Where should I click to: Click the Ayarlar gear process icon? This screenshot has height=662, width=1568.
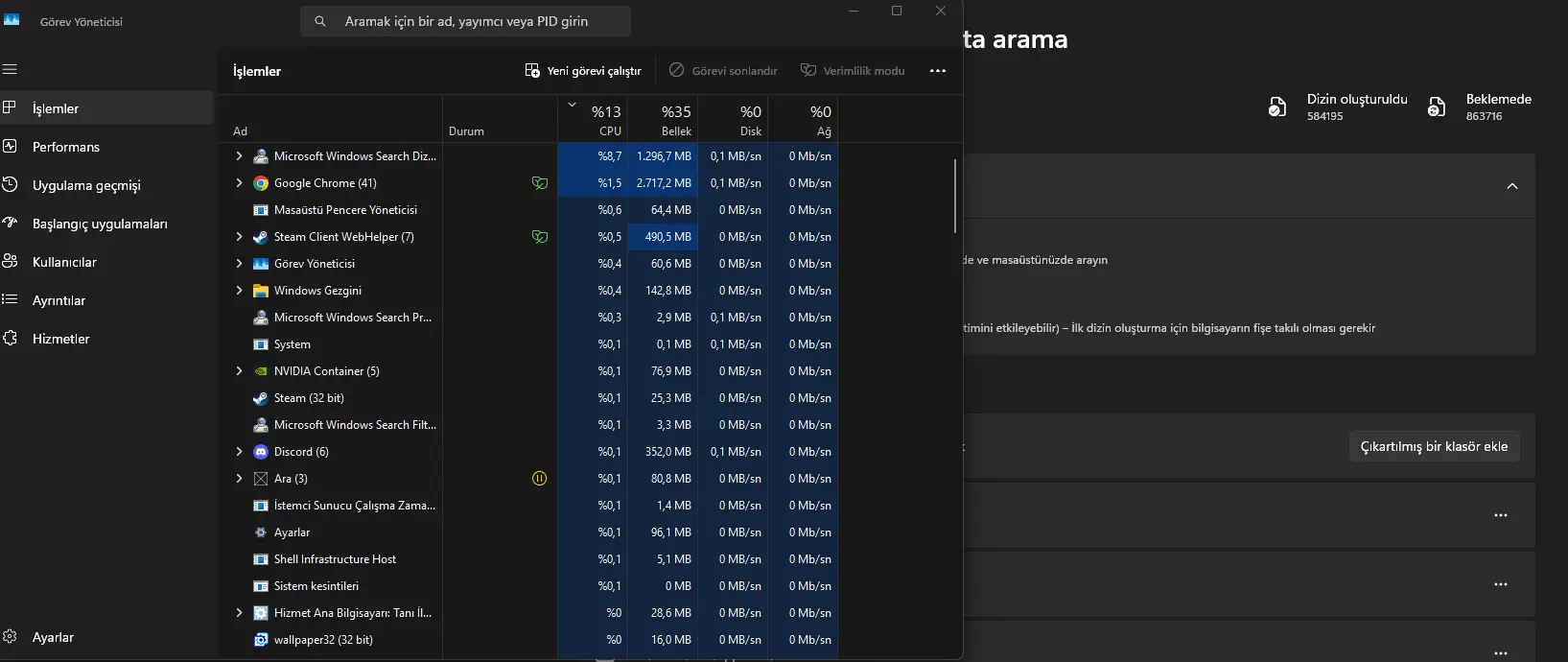(x=261, y=532)
